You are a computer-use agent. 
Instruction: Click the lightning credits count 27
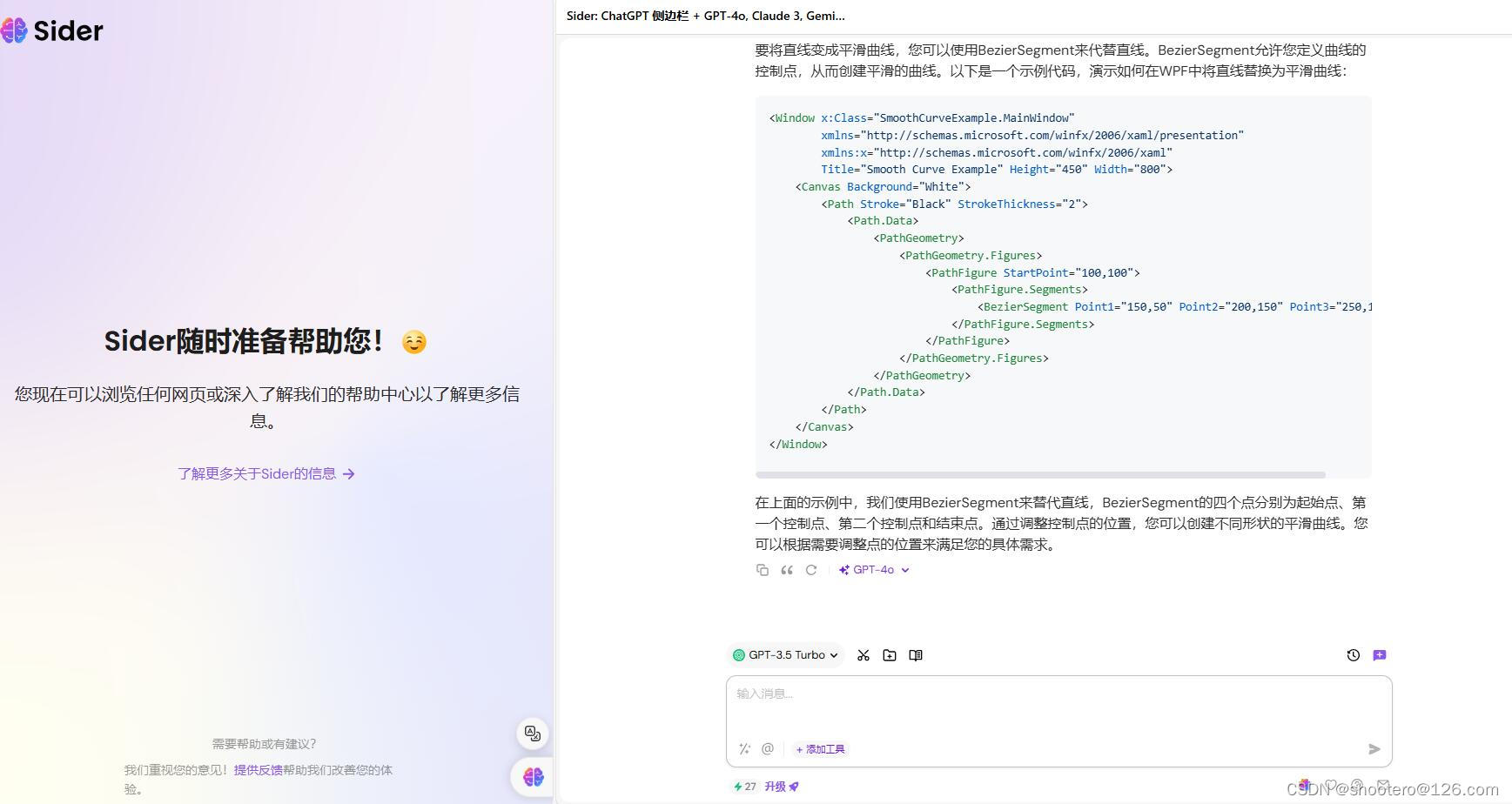745,787
